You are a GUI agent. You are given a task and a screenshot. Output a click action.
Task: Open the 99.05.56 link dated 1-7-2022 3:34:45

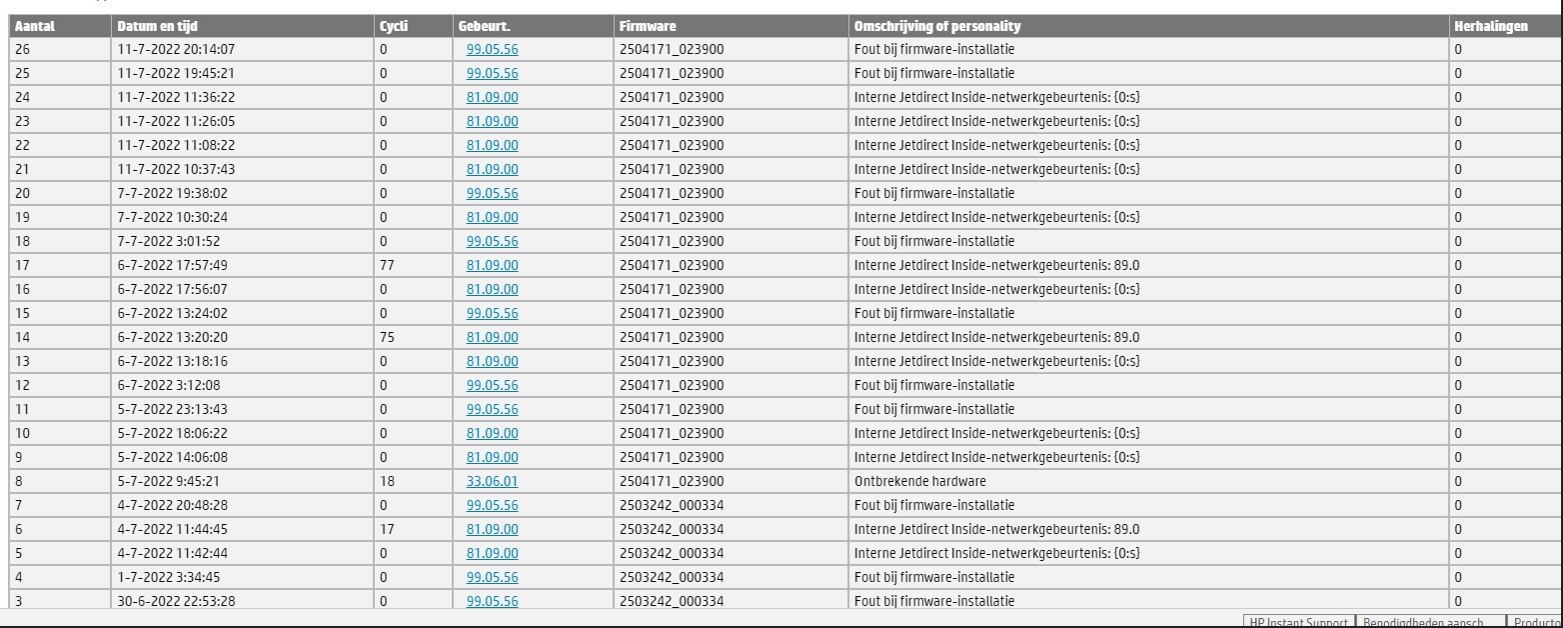click(492, 577)
